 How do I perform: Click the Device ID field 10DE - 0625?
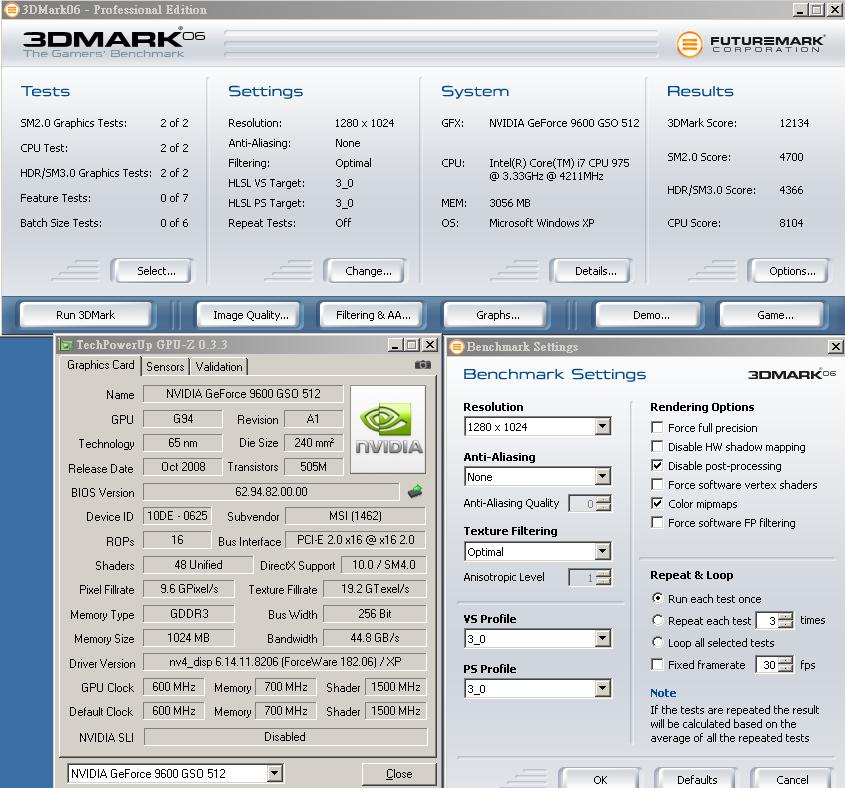[x=177, y=516]
